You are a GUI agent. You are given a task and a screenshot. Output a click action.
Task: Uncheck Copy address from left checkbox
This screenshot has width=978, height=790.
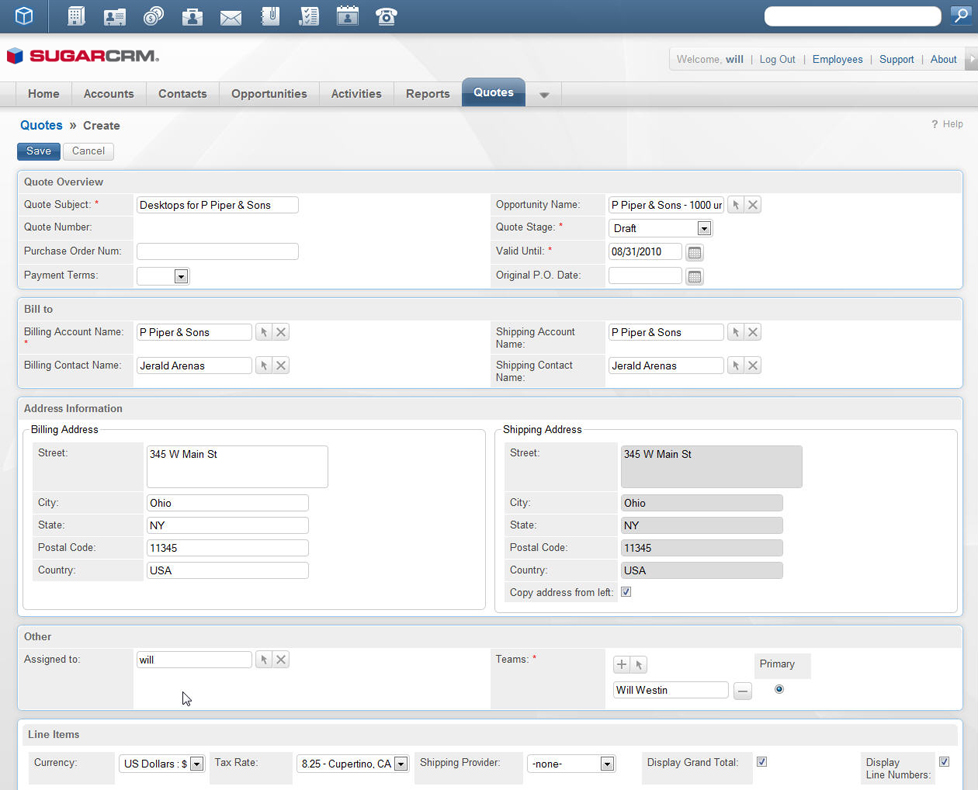[x=626, y=592]
